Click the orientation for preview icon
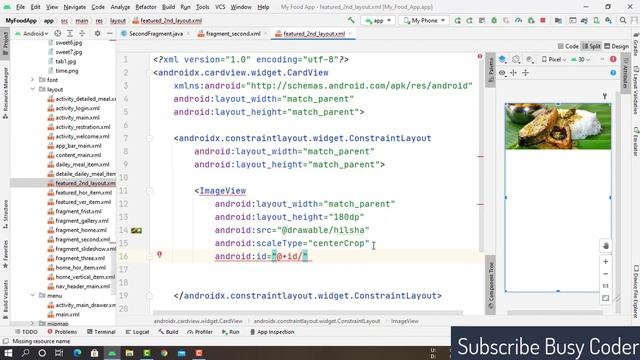 (x=516, y=60)
